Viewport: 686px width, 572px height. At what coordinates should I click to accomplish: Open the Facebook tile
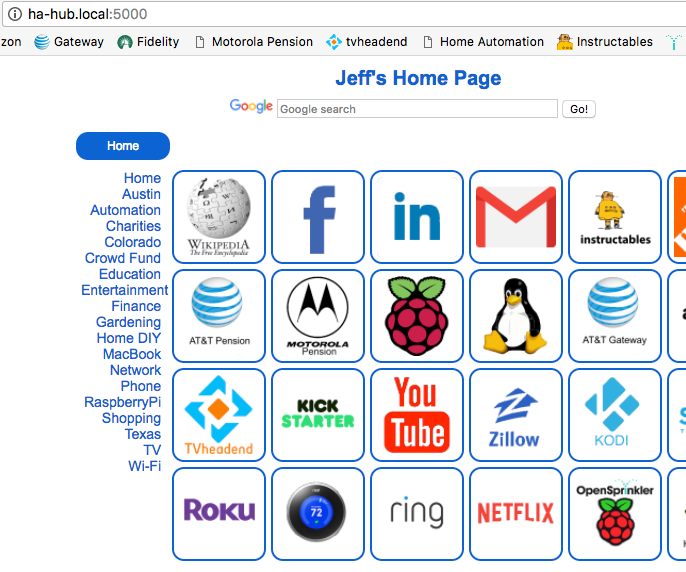[318, 217]
